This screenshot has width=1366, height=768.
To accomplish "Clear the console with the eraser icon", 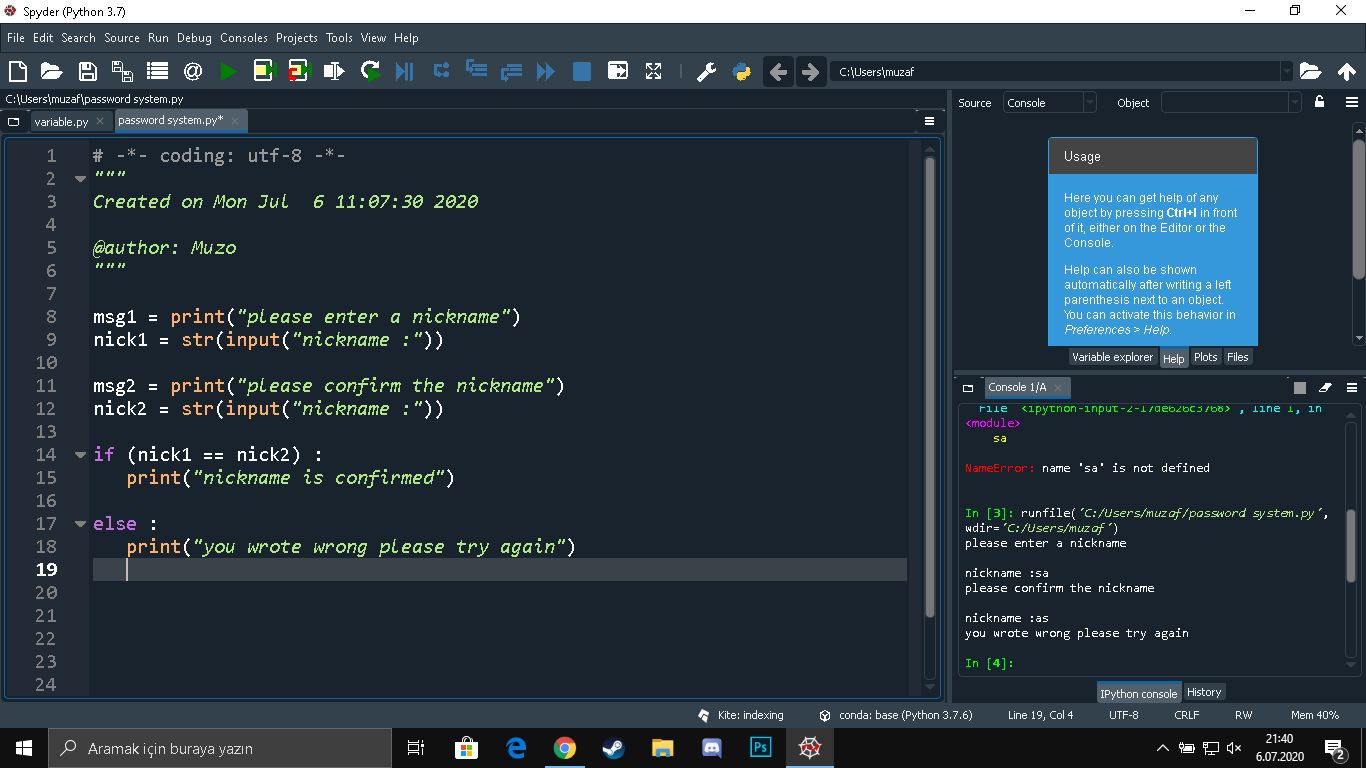I will pyautogui.click(x=1326, y=387).
